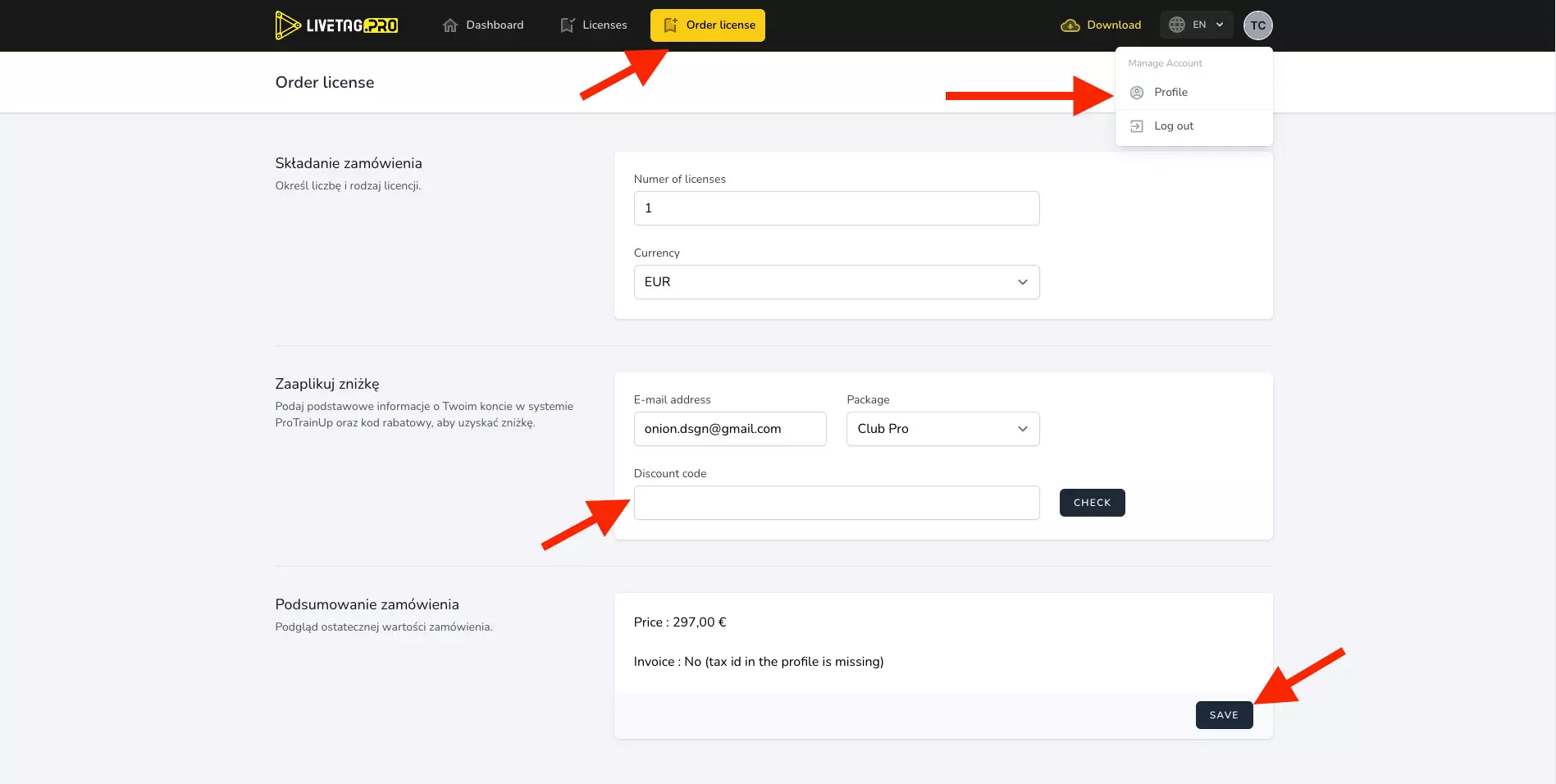Select Profile from account menu
The image size is (1556, 784).
click(1170, 93)
